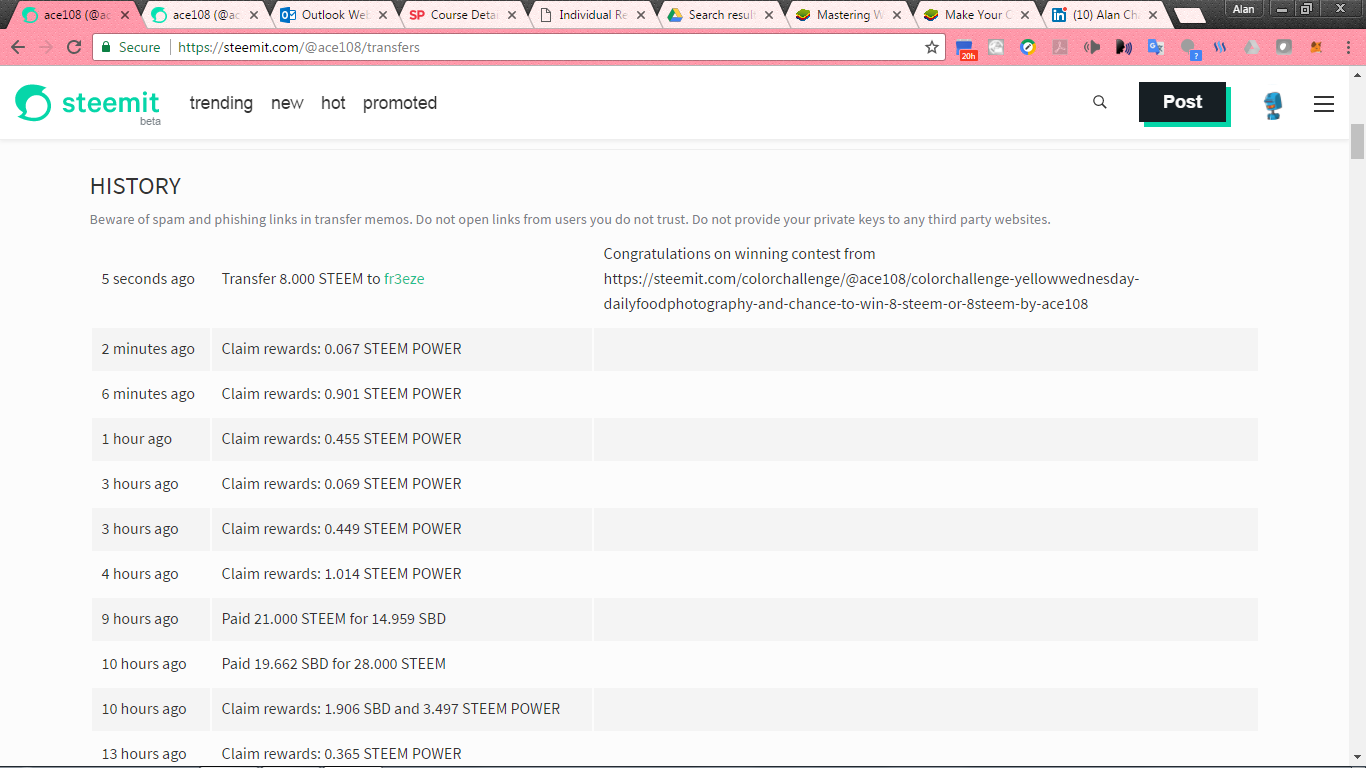Image resolution: width=1366 pixels, height=768 pixels.
Task: Open a new browser tab
Action: point(1189,15)
